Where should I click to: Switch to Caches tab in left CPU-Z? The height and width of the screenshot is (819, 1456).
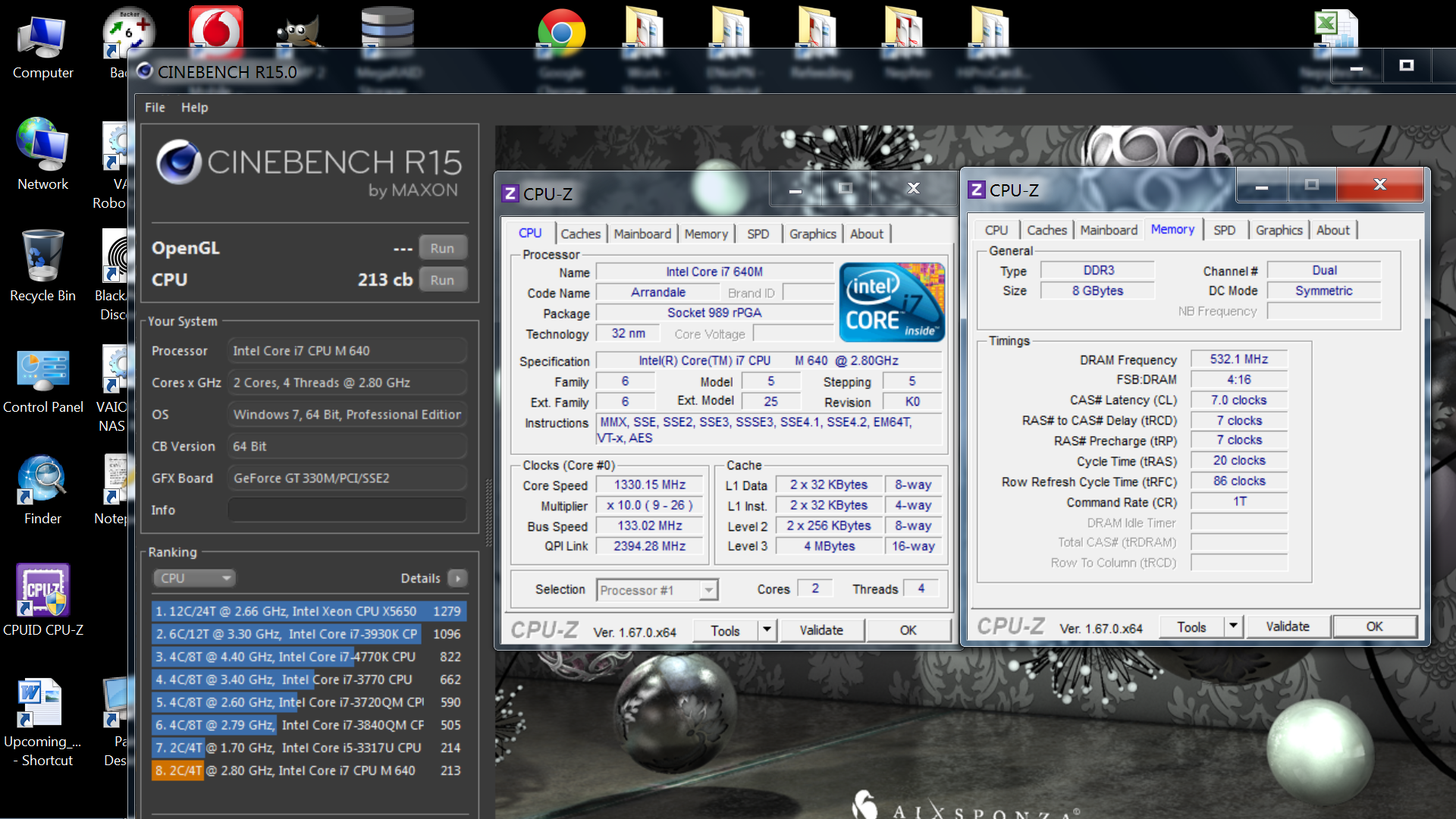coord(580,234)
